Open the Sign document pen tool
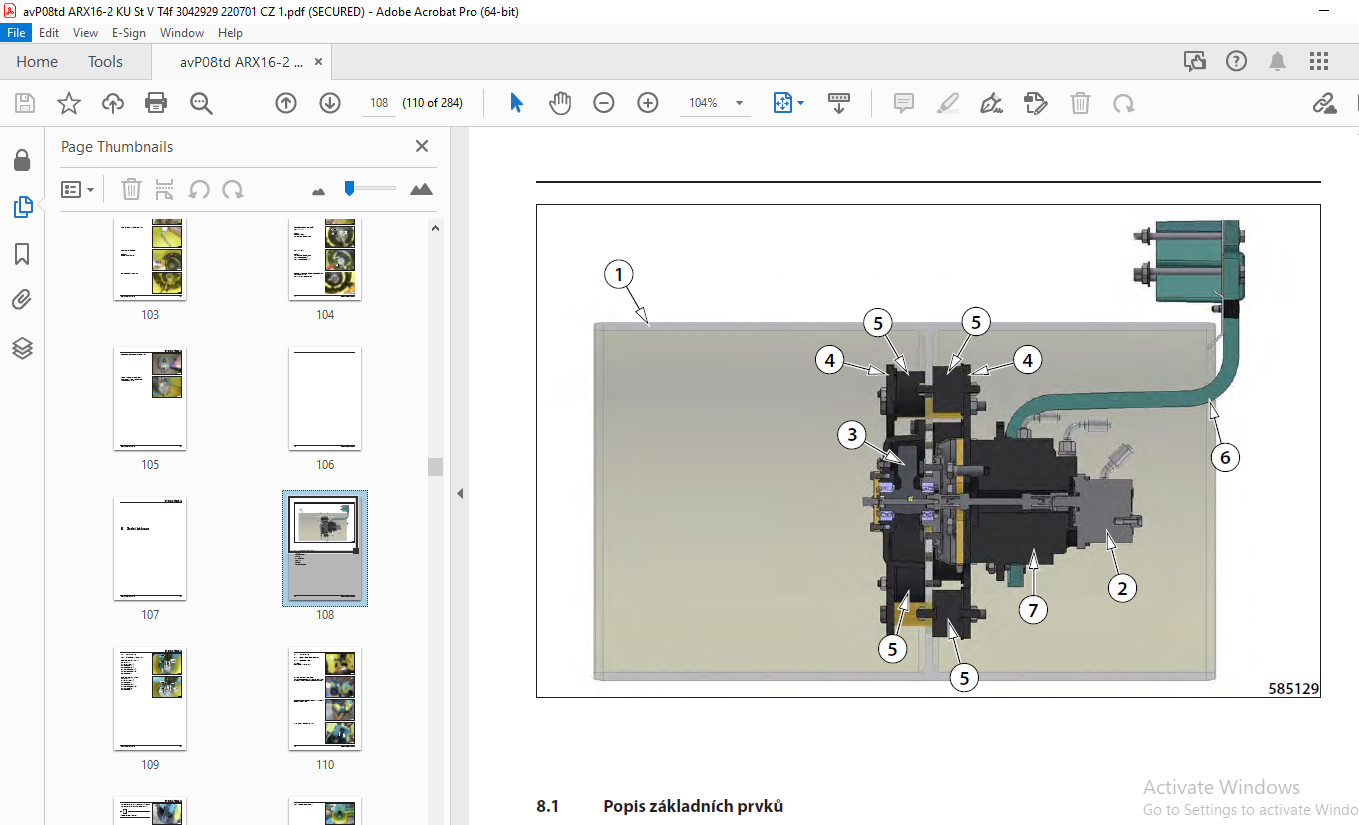 pos(992,103)
